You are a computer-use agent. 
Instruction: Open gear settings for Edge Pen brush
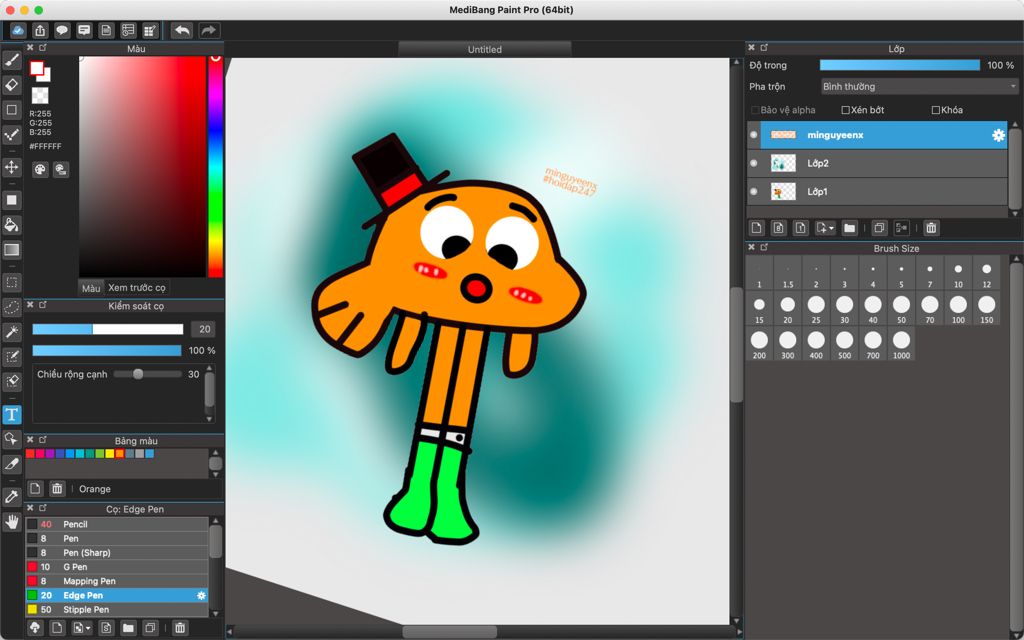tap(201, 596)
